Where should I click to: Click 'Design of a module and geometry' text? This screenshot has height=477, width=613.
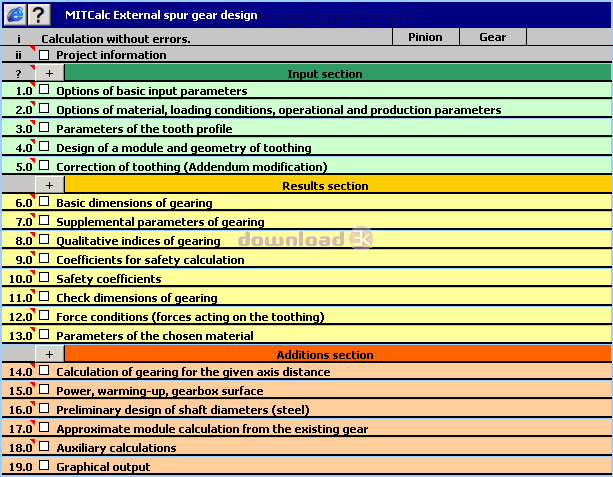184,148
